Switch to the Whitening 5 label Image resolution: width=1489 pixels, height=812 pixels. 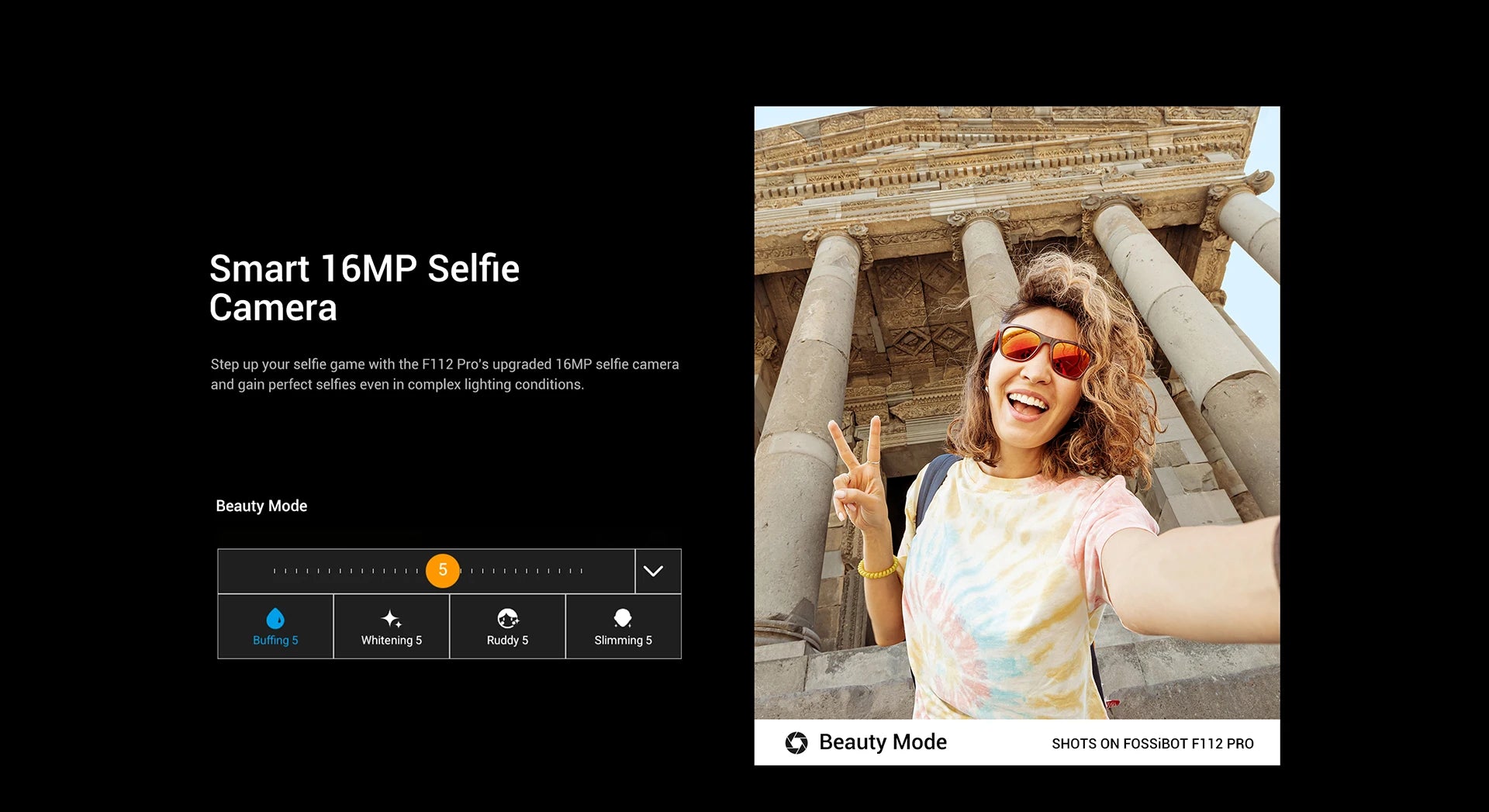392,641
